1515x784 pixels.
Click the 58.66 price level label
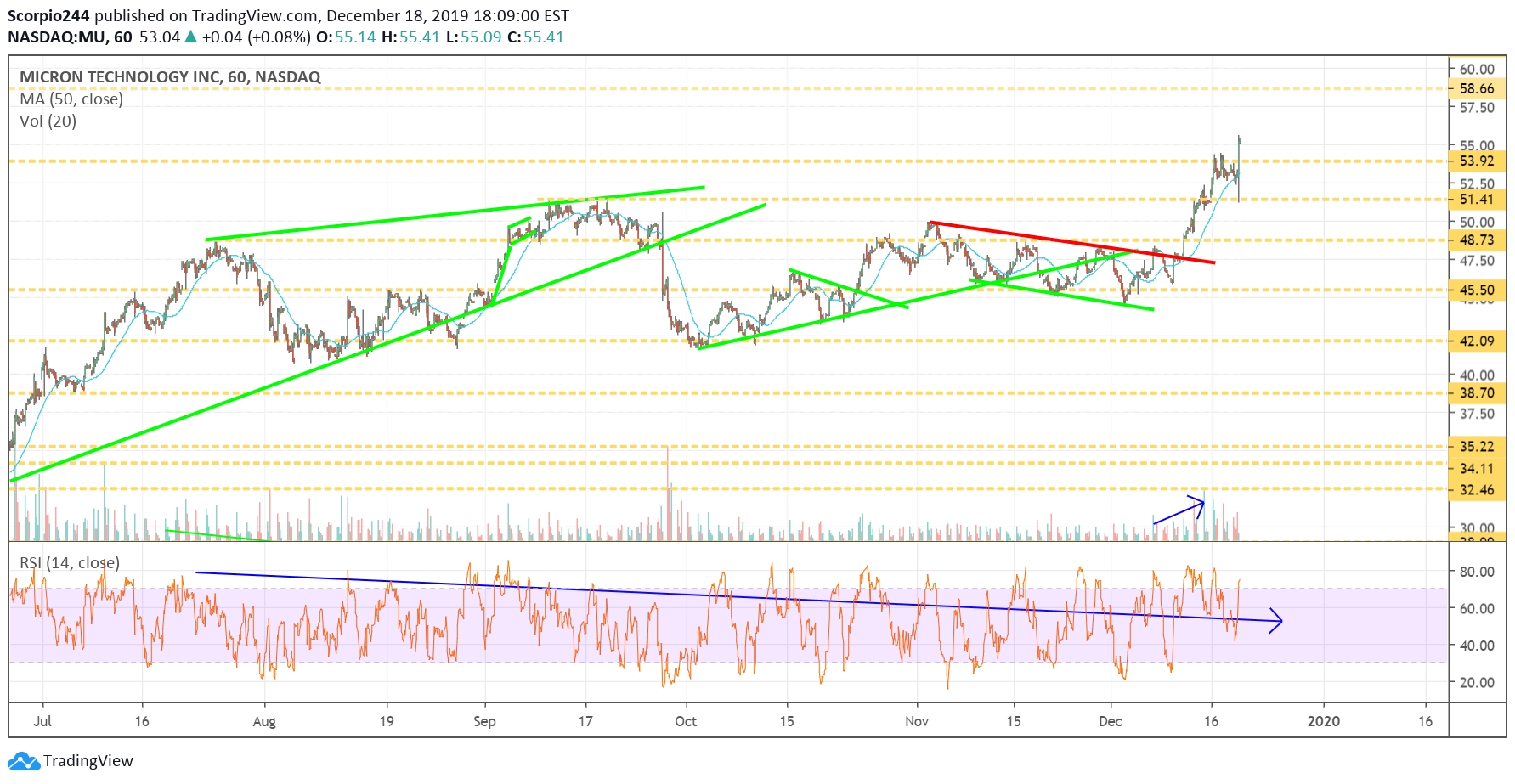(1477, 88)
